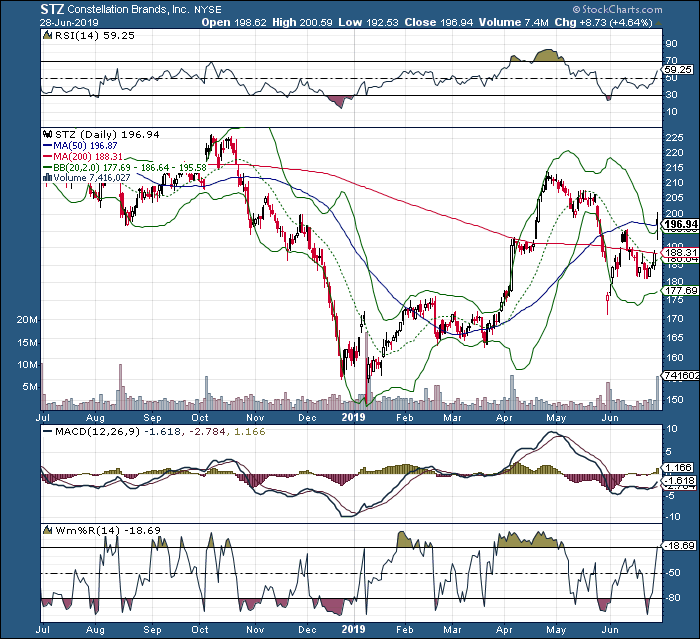Click the 1.166 MACD histogram value tag

(679, 468)
